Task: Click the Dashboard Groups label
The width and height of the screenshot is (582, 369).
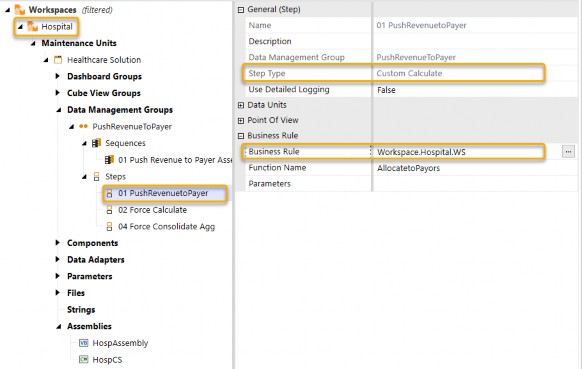Action: [104, 76]
